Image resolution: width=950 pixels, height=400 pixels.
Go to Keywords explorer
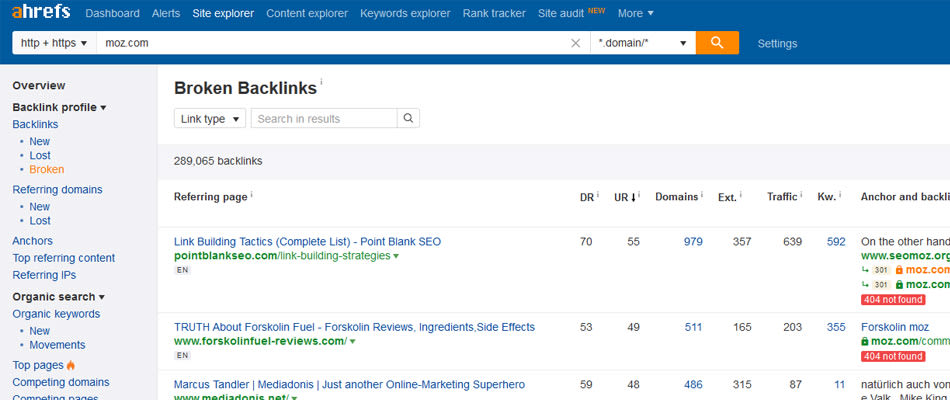click(405, 13)
